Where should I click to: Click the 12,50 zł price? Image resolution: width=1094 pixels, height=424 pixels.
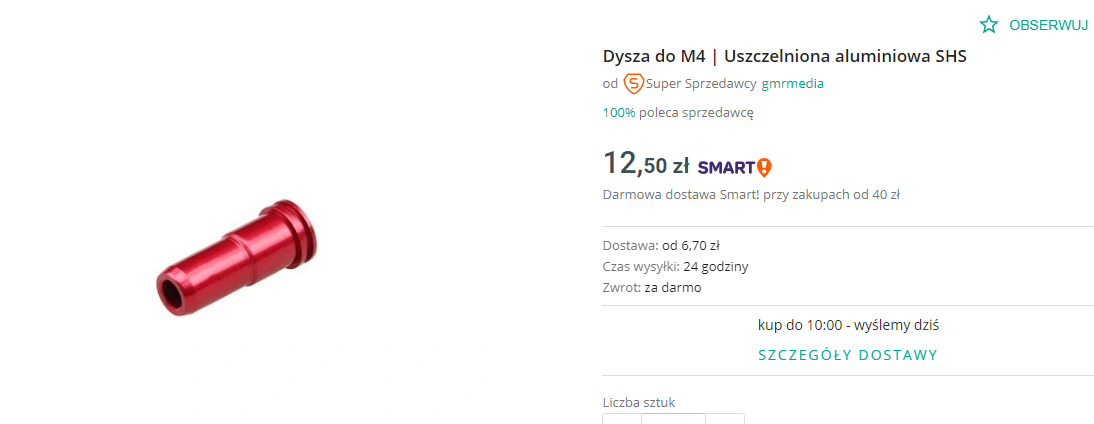(646, 164)
